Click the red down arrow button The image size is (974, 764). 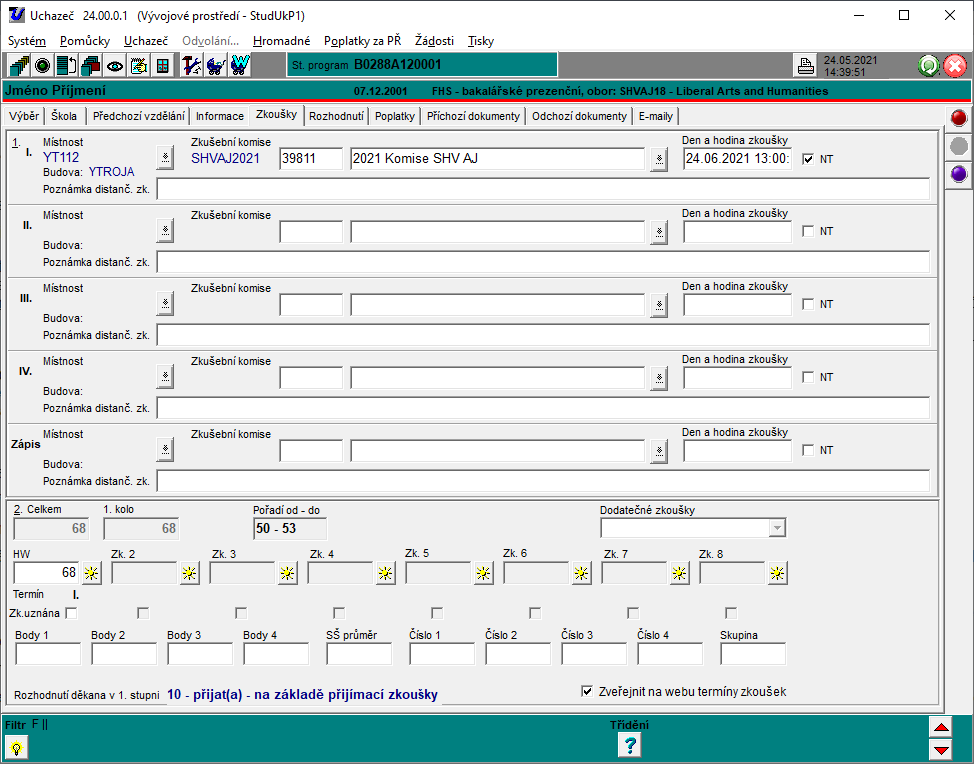coord(940,749)
